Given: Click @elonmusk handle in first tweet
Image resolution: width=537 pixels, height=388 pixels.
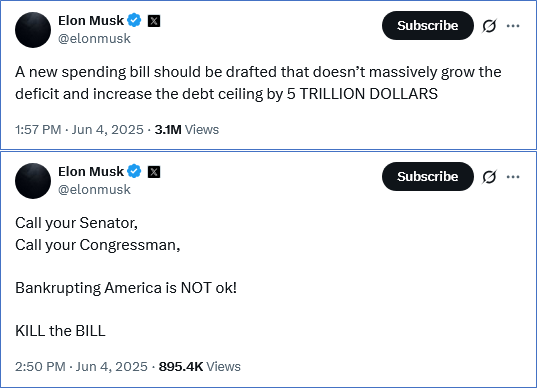Looking at the screenshot, I should click(x=94, y=39).
